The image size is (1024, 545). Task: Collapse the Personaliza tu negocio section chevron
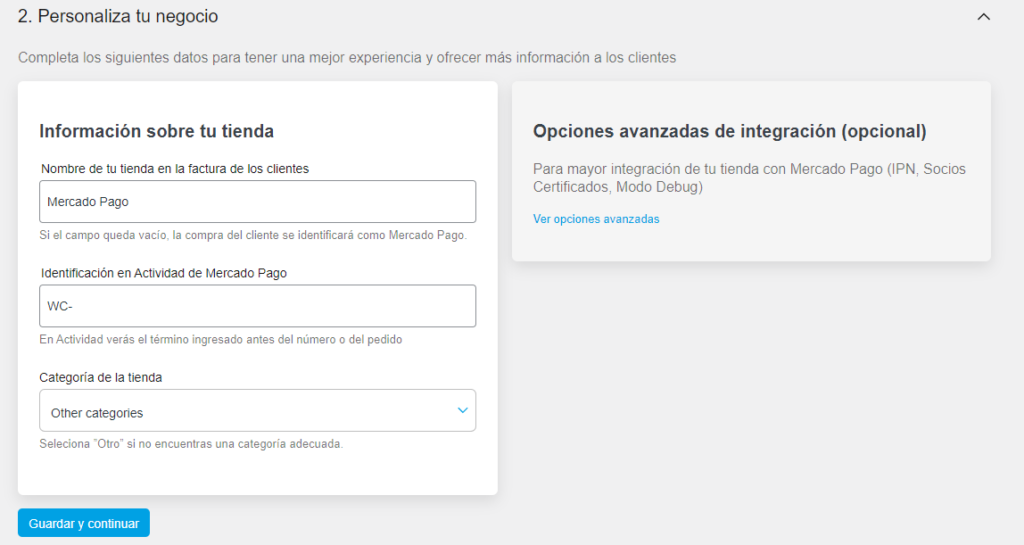click(984, 17)
